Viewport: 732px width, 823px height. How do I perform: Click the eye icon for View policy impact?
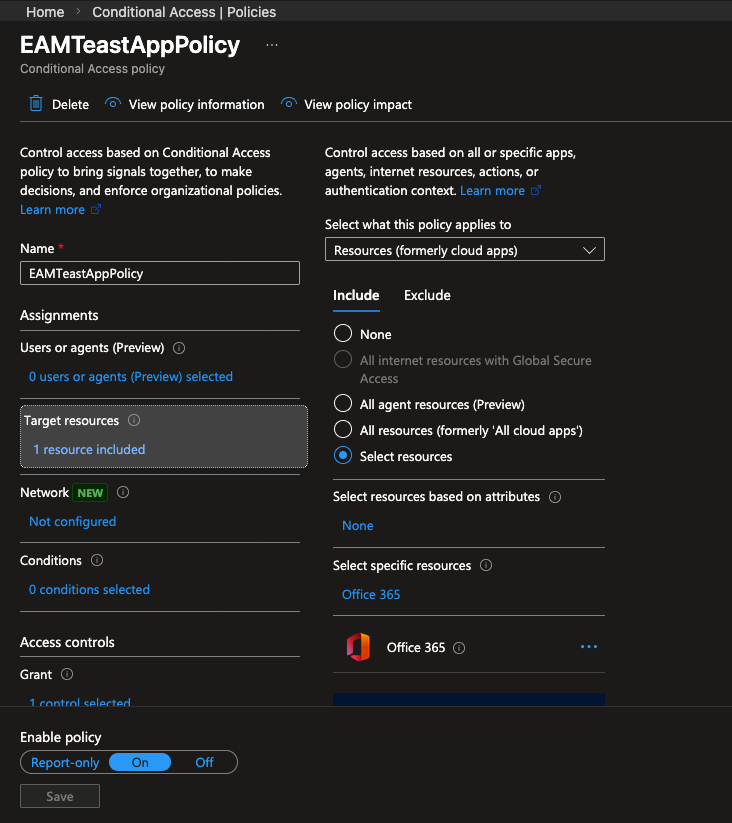tap(289, 103)
